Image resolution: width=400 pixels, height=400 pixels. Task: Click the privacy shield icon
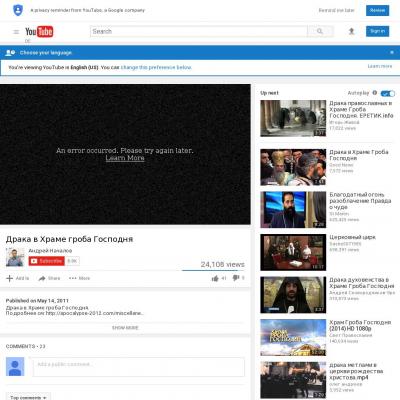click(x=18, y=10)
